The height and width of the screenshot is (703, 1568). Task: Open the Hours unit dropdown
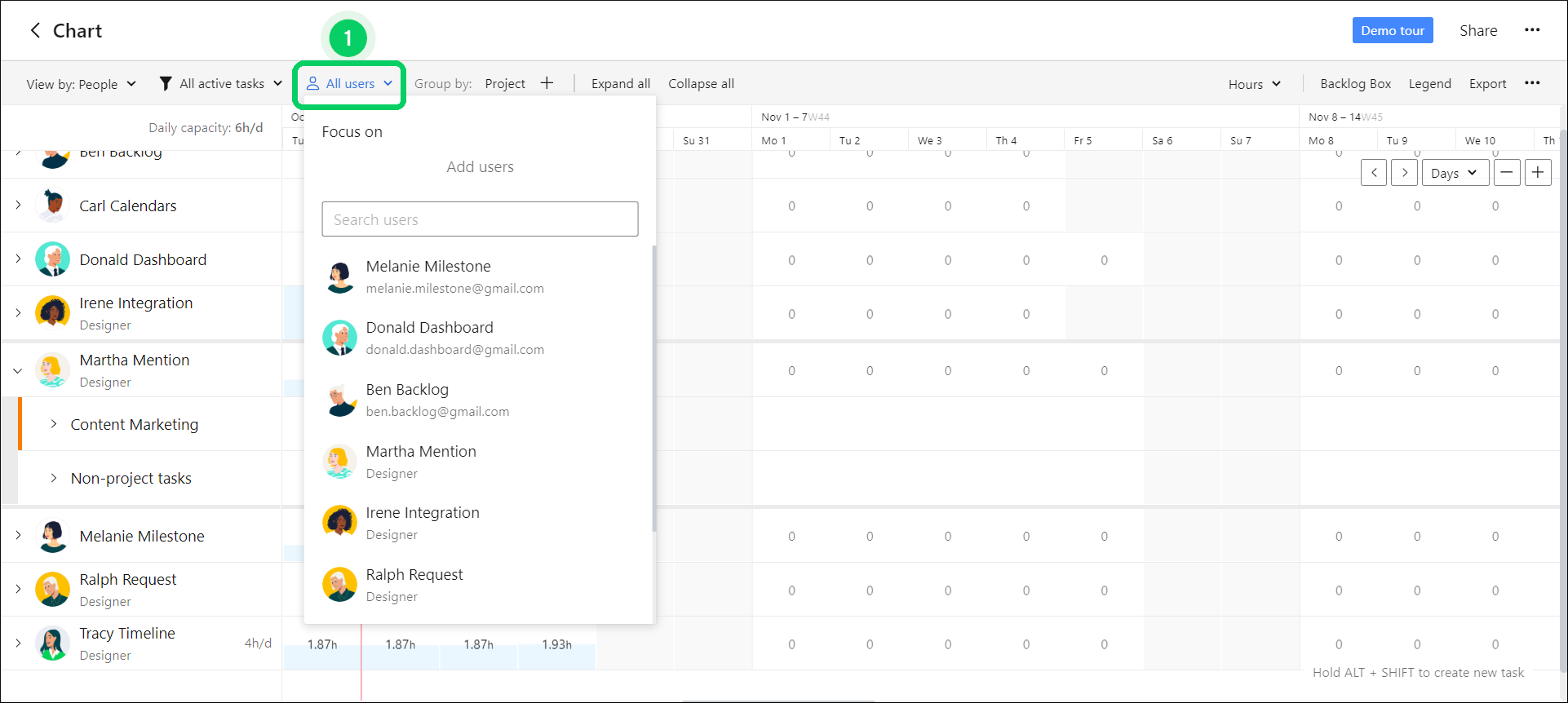point(1255,84)
